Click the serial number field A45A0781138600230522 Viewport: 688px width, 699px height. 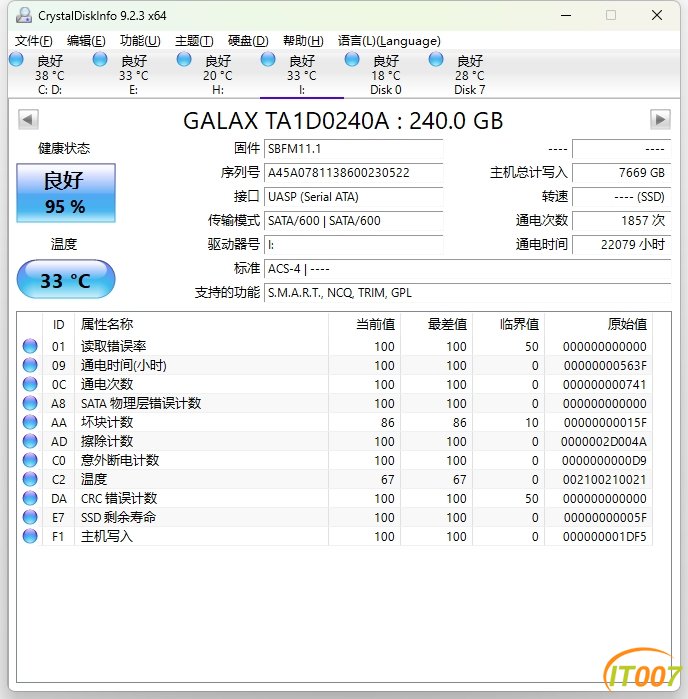[x=354, y=173]
